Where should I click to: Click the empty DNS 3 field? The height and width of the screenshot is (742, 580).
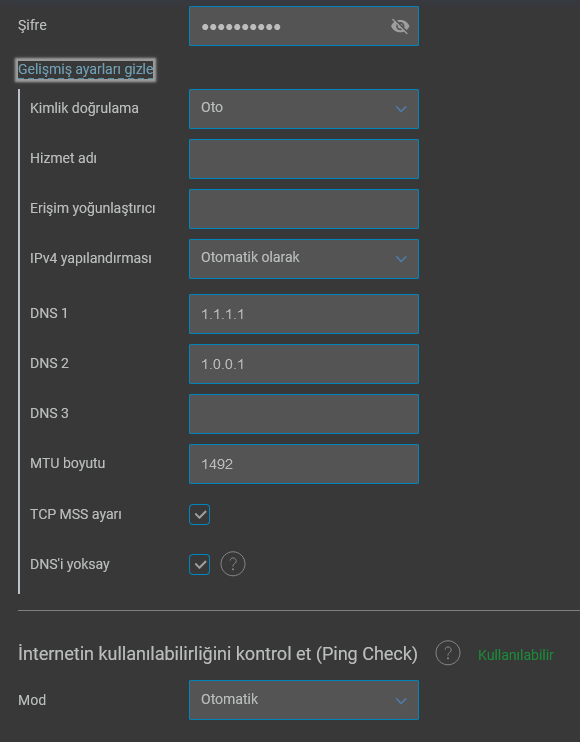coord(304,414)
